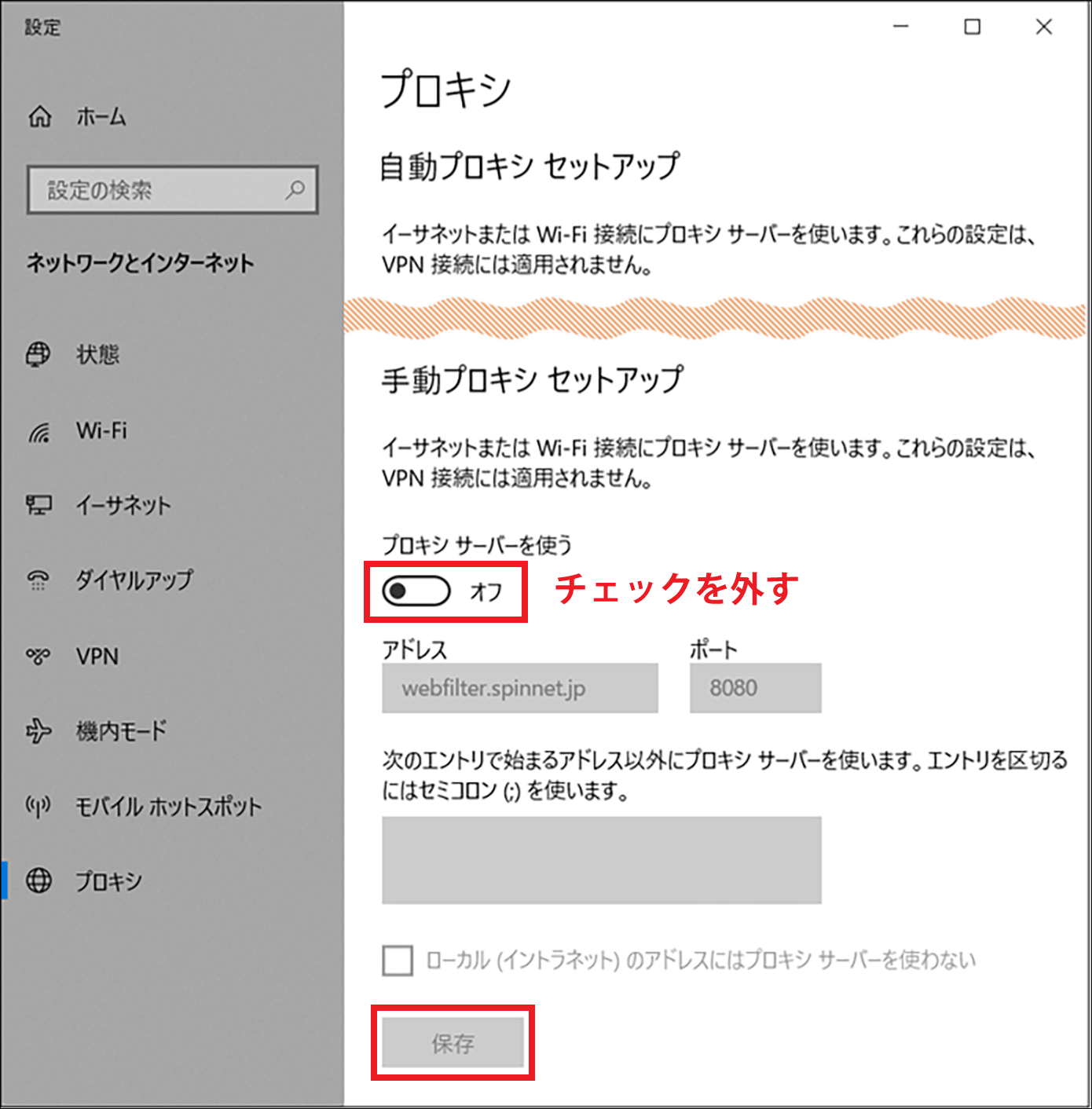Click the ポート field showing 8080
Viewport: 1092px width, 1109px height.
point(756,688)
